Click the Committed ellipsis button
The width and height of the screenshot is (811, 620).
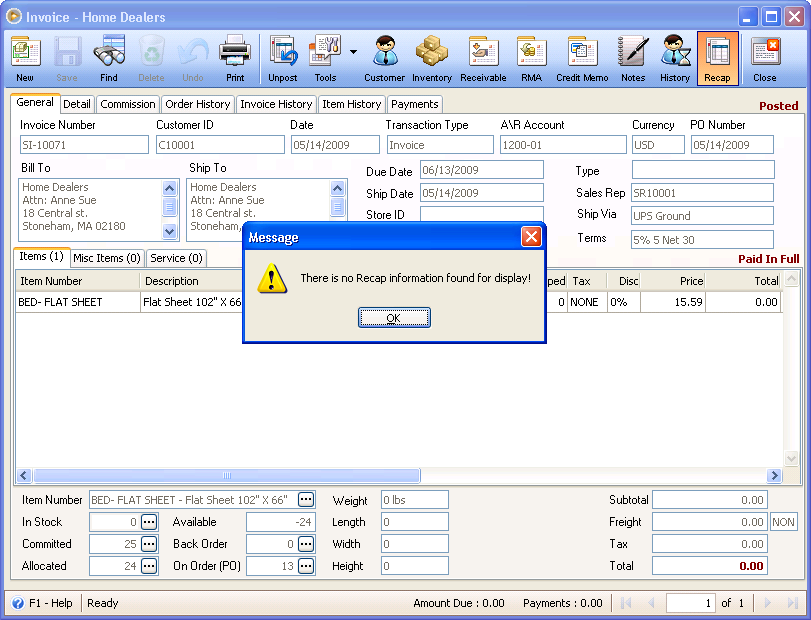[149, 544]
